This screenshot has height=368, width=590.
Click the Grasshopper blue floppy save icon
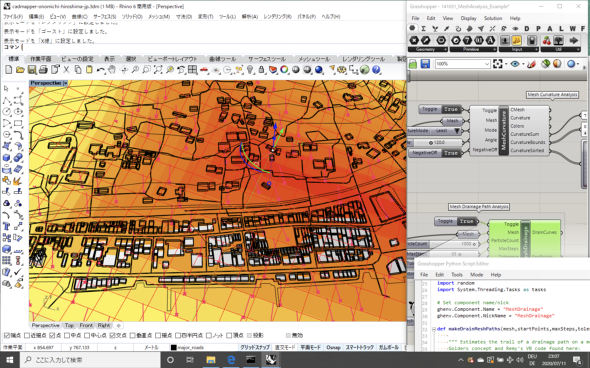click(425, 64)
